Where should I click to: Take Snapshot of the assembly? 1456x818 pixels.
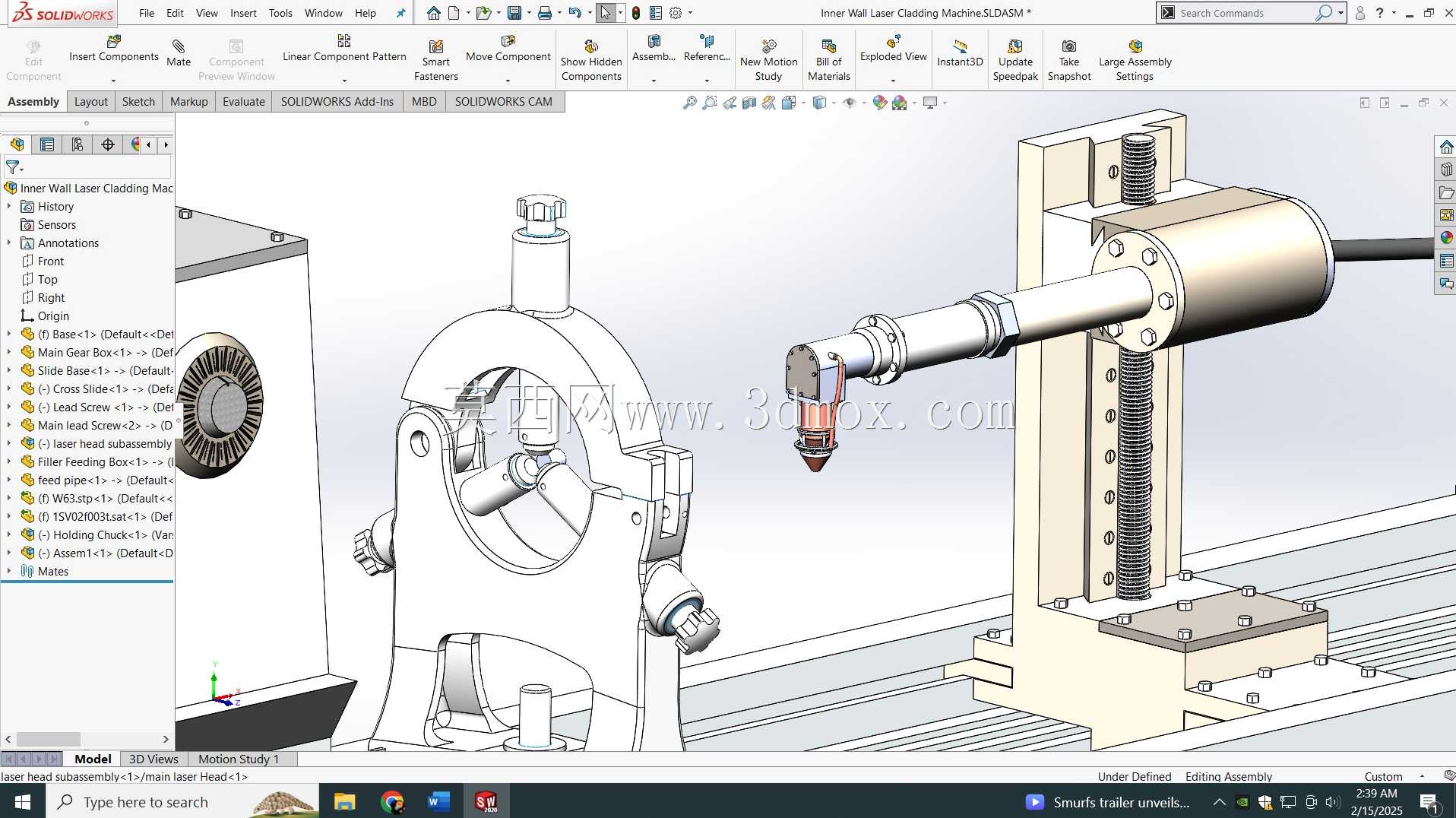[1069, 60]
